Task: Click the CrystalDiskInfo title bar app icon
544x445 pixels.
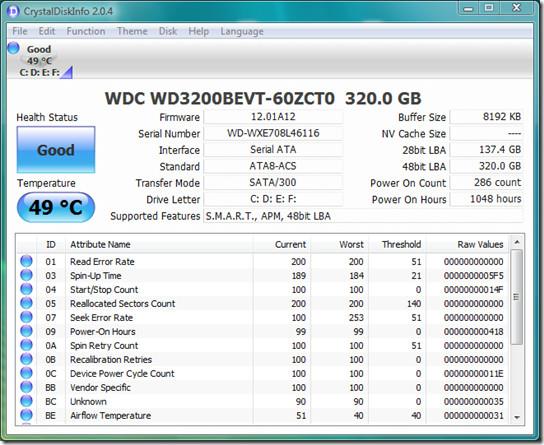Action: (13, 11)
